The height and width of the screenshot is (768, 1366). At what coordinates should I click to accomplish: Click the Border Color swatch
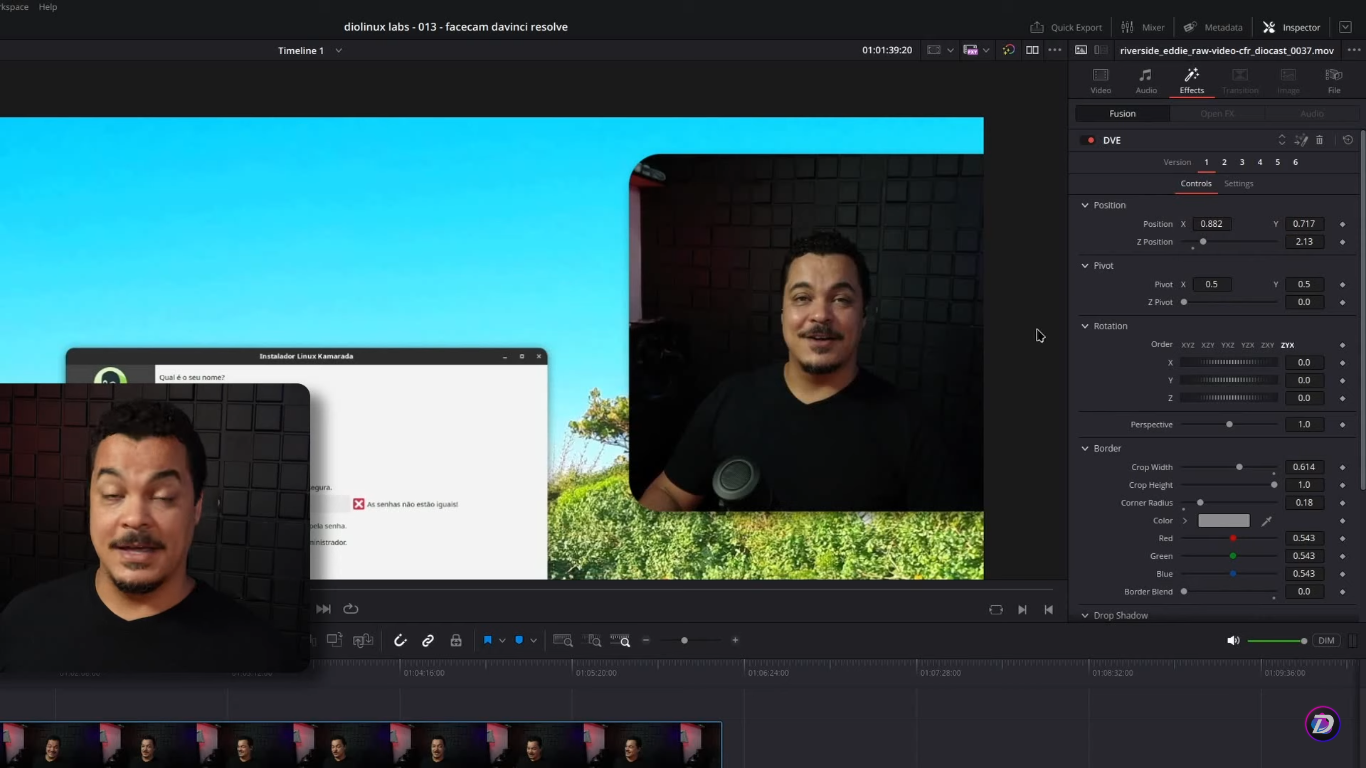pos(1224,521)
